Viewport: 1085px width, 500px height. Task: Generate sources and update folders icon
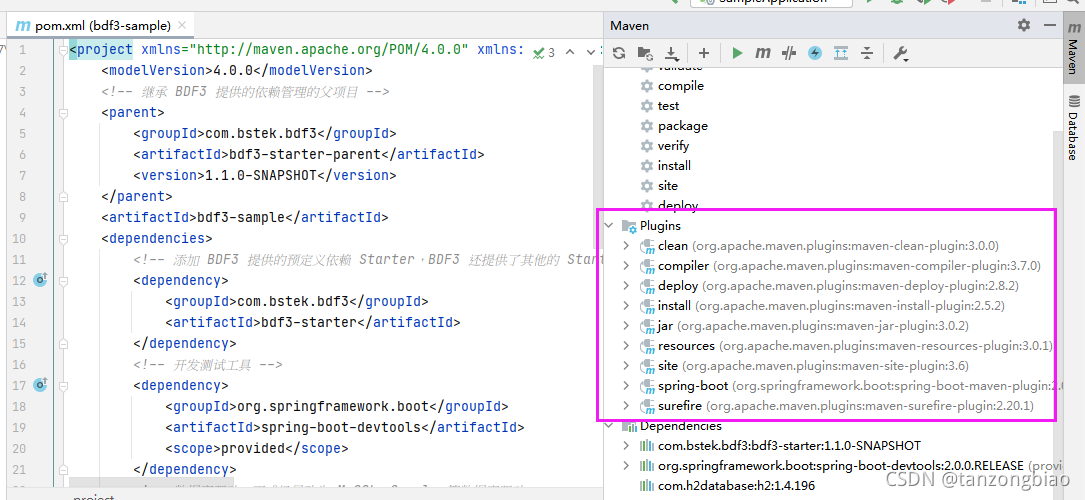pos(645,53)
